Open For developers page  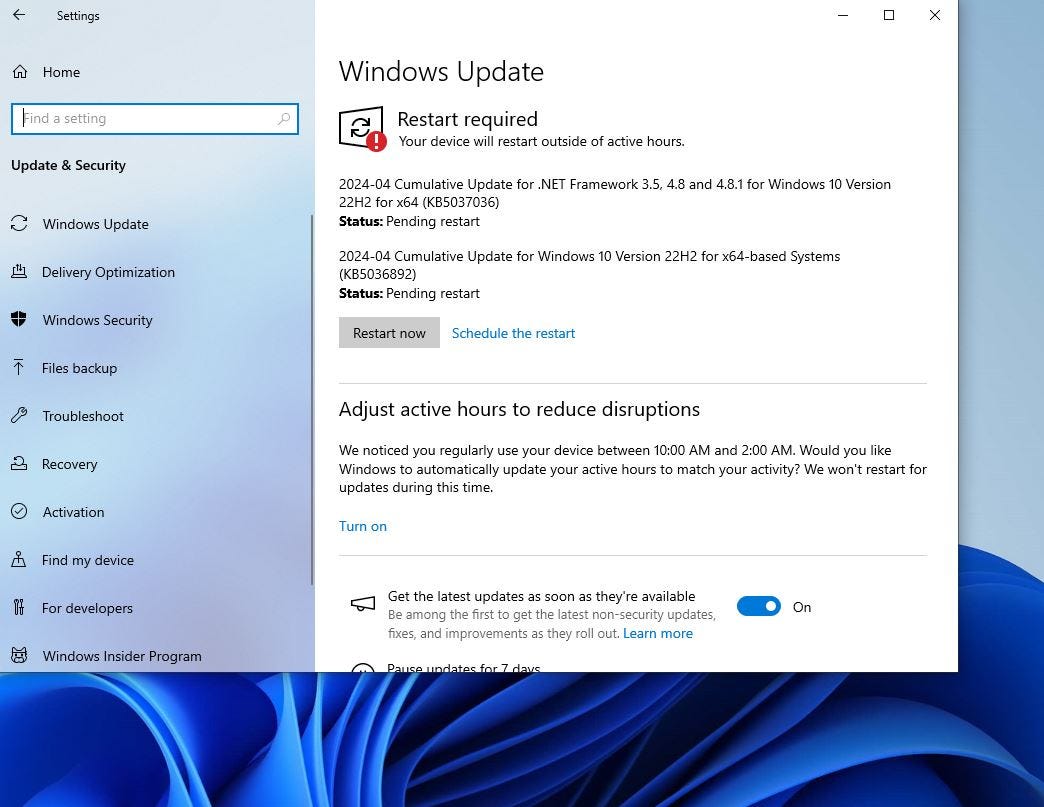click(x=87, y=607)
